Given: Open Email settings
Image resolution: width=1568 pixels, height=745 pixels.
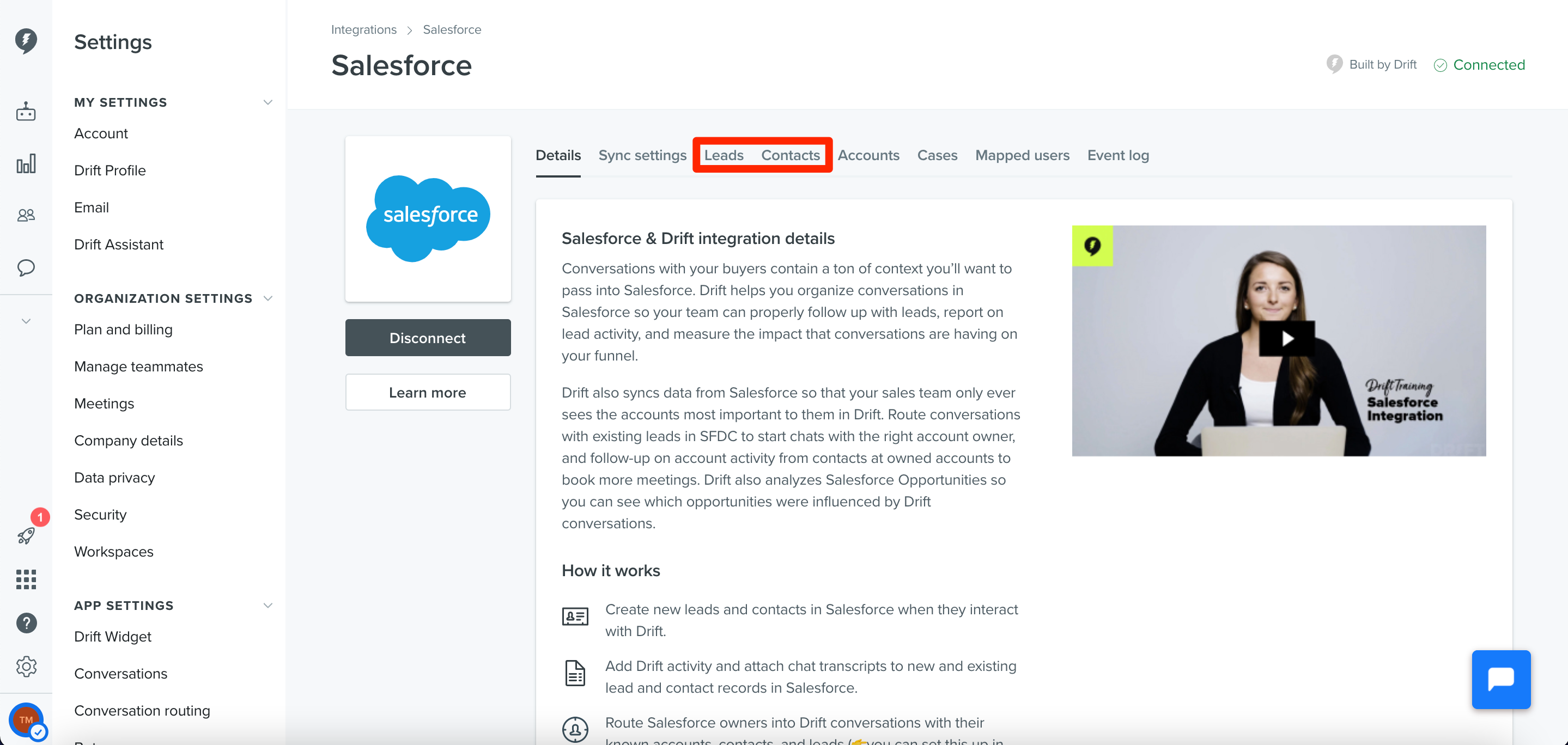Looking at the screenshot, I should (92, 207).
